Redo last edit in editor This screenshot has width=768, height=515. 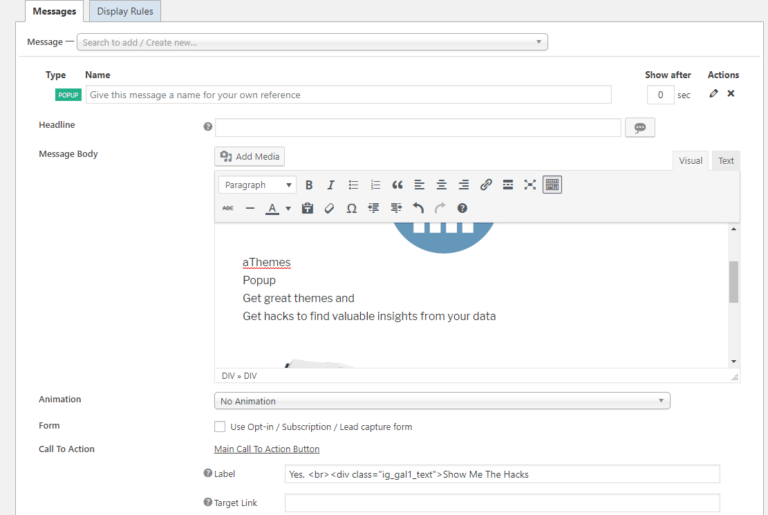click(x=440, y=208)
